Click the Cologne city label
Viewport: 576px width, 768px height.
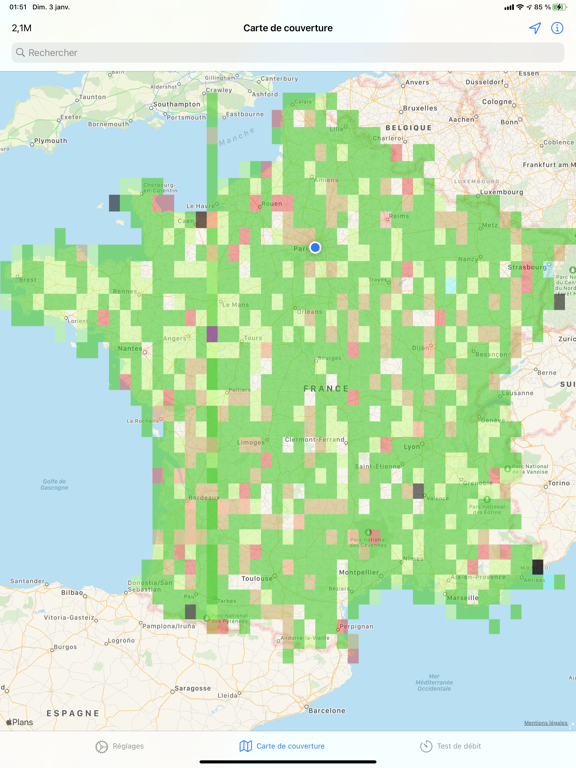497,101
